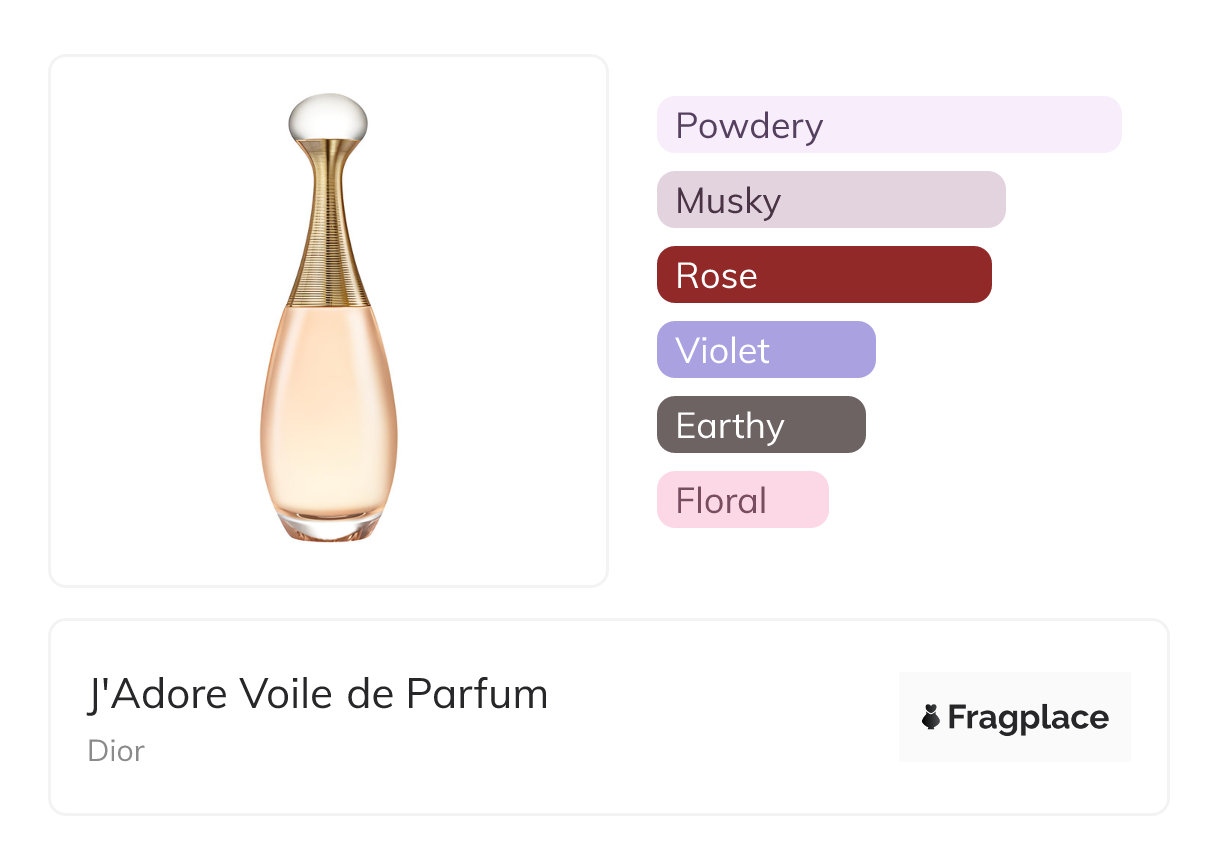Click the round glass bottle cap
This screenshot has width=1218, height=864.
tap(328, 118)
